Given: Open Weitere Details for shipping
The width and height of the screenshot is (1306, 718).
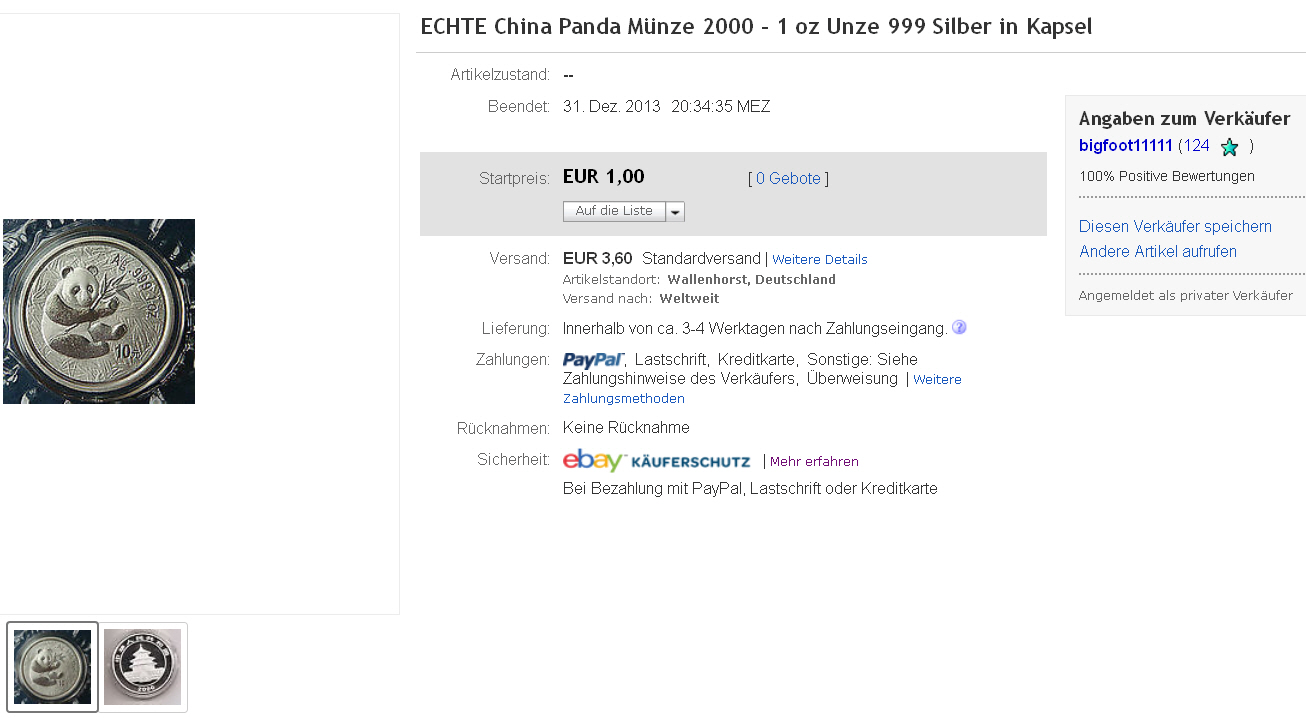Looking at the screenshot, I should point(819,260).
